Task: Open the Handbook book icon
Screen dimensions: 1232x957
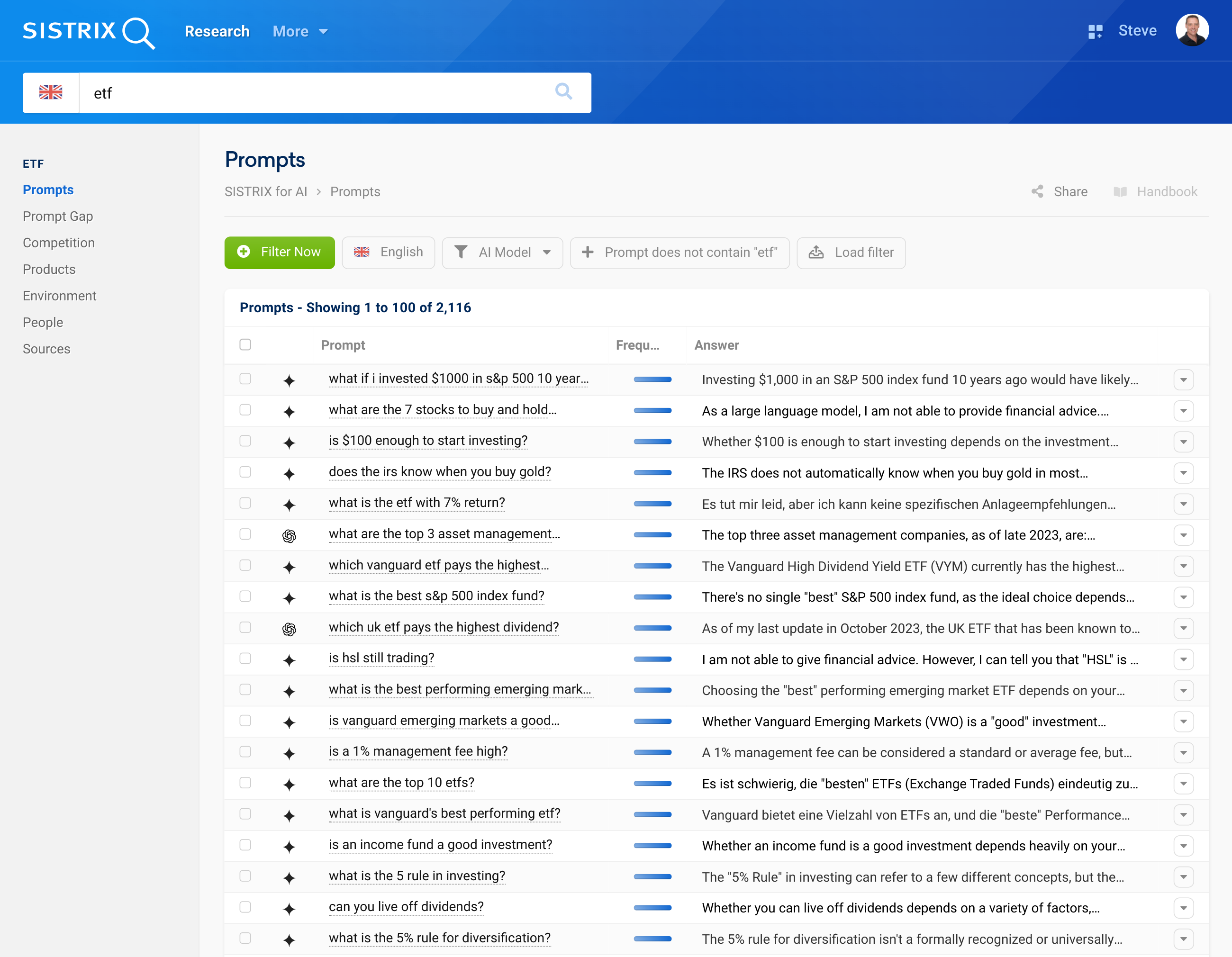Action: pyautogui.click(x=1120, y=192)
